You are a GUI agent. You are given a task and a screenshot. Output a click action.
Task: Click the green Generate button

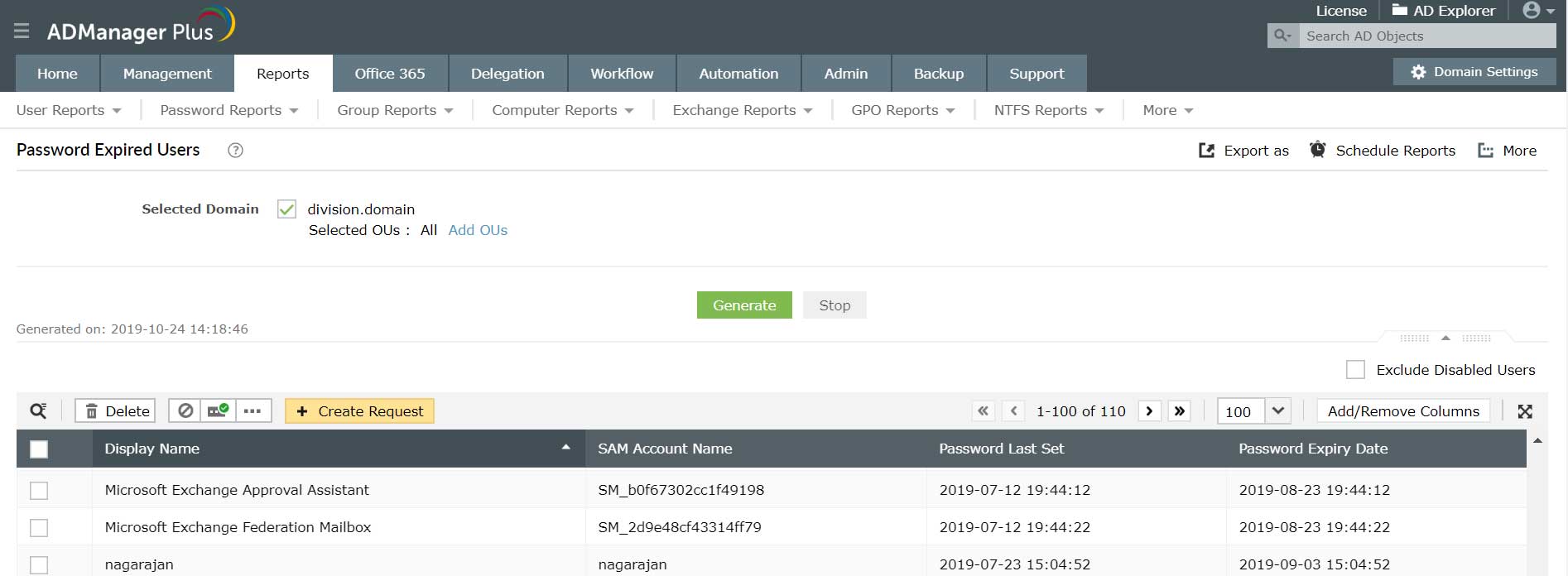[x=744, y=305]
